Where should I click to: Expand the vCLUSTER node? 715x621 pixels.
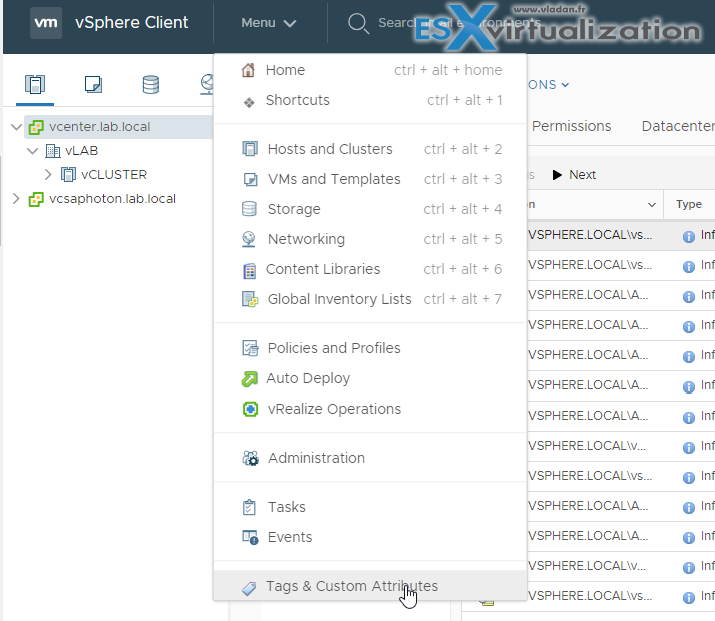click(x=48, y=174)
